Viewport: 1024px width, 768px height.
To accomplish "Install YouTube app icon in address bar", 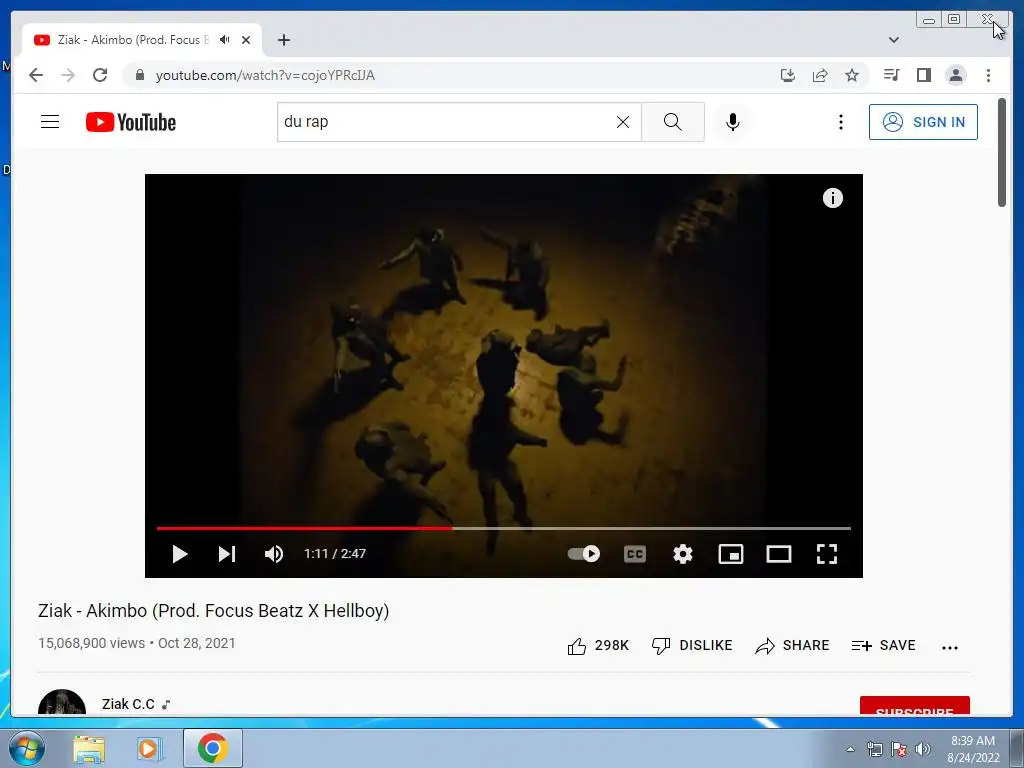I will (788, 75).
